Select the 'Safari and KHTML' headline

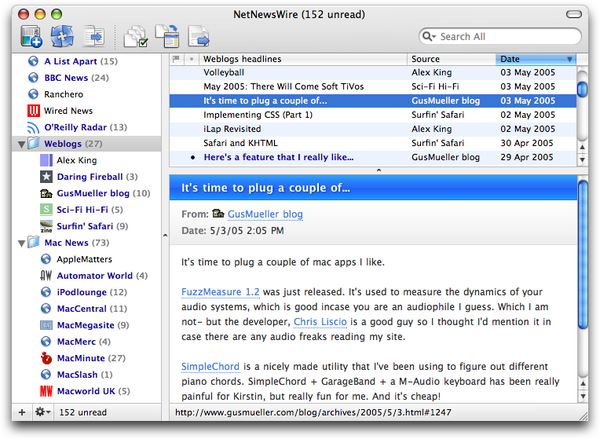373,143
